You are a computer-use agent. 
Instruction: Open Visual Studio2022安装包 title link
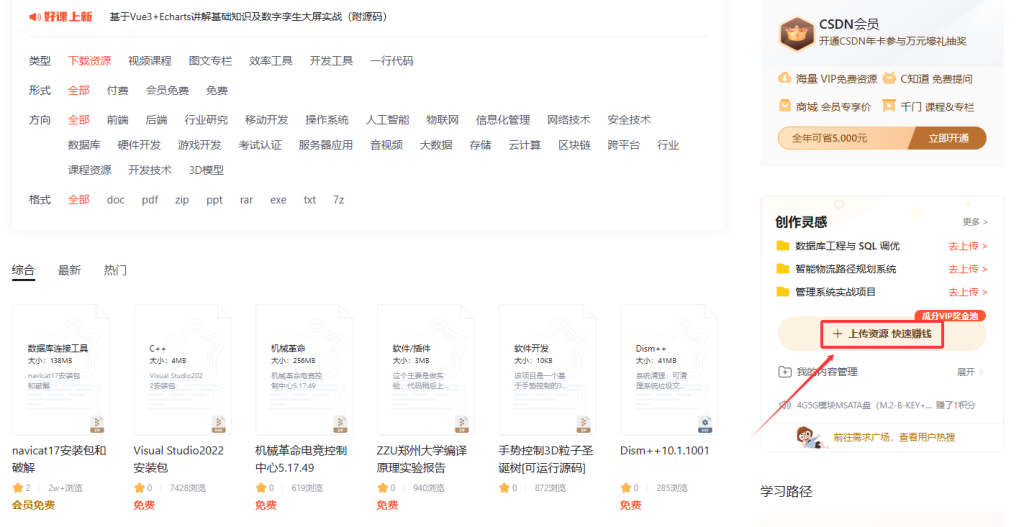pyautogui.click(x=178, y=459)
